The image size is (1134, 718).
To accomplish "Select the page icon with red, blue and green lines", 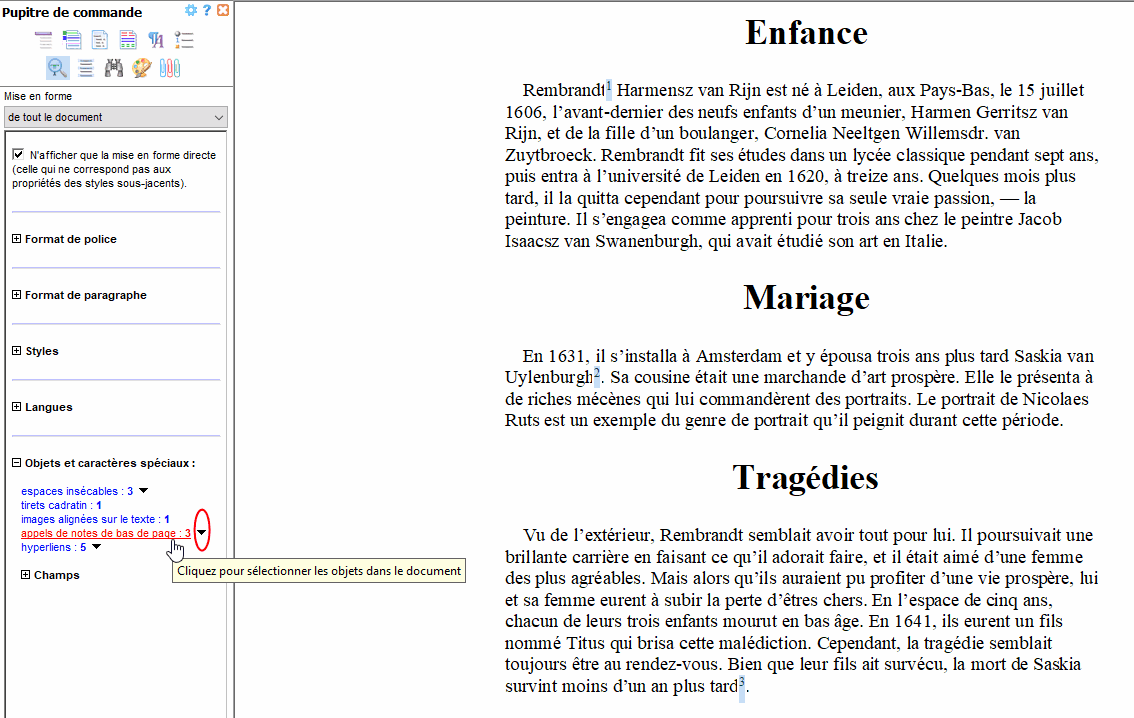I will tap(128, 40).
